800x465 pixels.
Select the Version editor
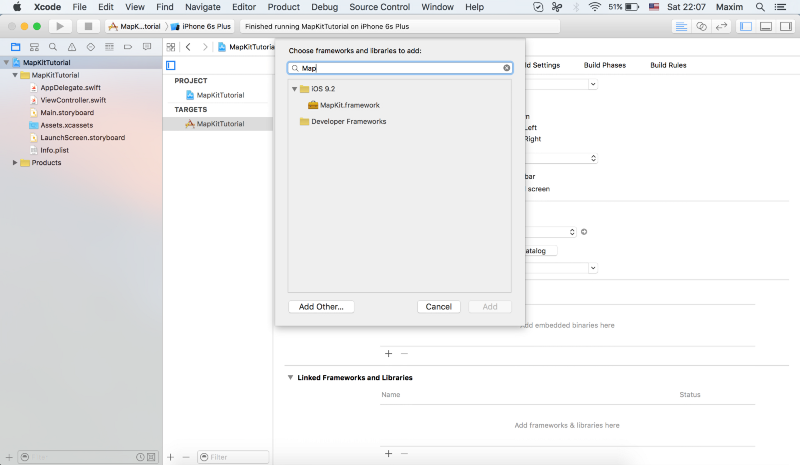[721, 26]
